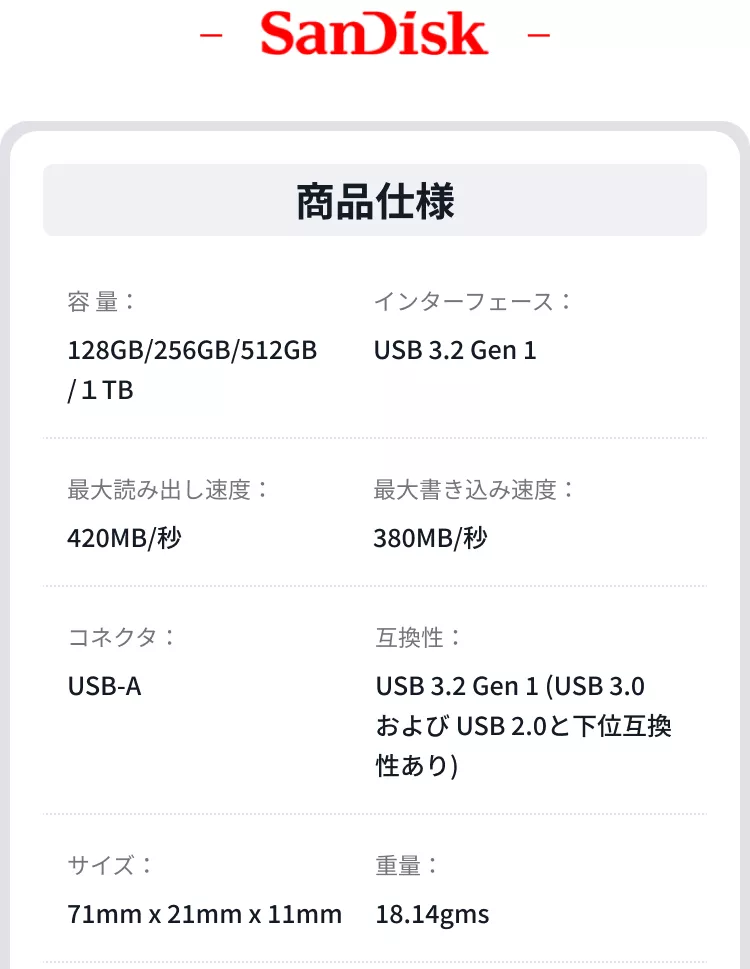Select the 71mm x 21mm x 11mm dimensions
This screenshot has width=750, height=969.
tap(204, 914)
